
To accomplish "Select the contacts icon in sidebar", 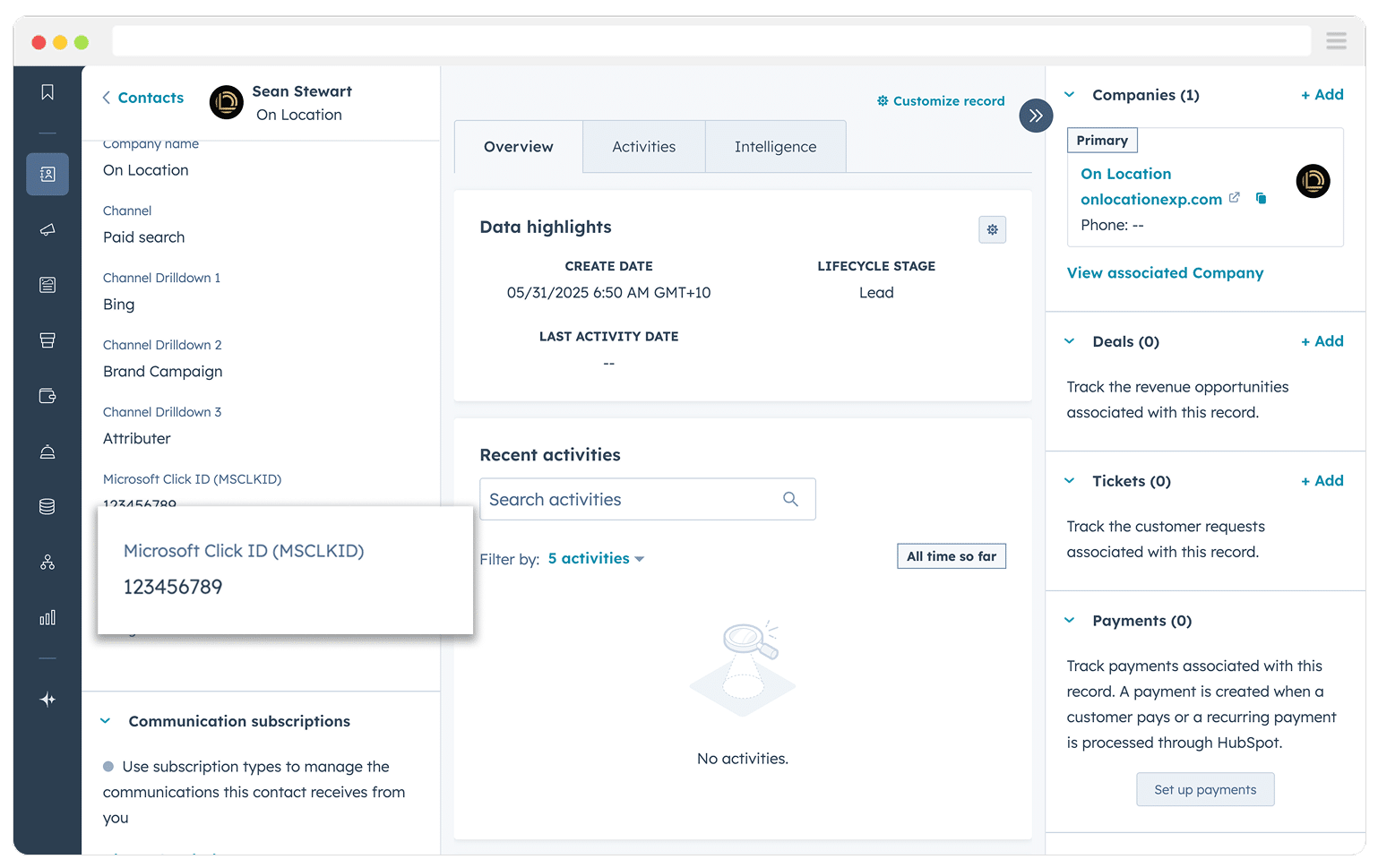I will click(x=47, y=174).
